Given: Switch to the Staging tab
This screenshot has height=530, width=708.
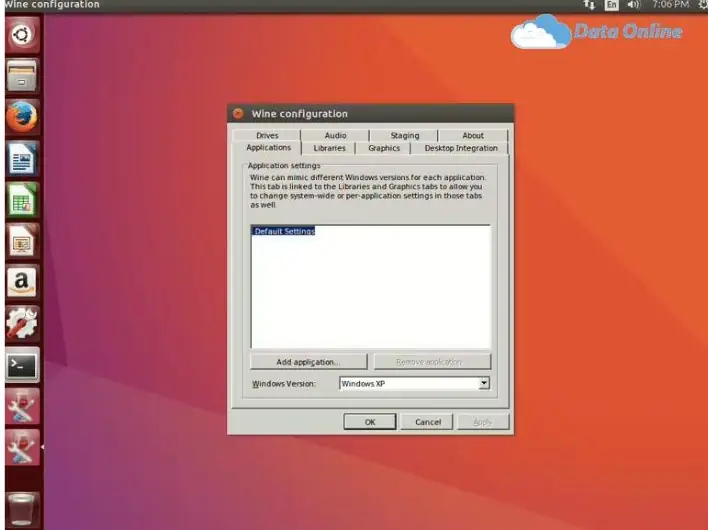Looking at the screenshot, I should (405, 135).
